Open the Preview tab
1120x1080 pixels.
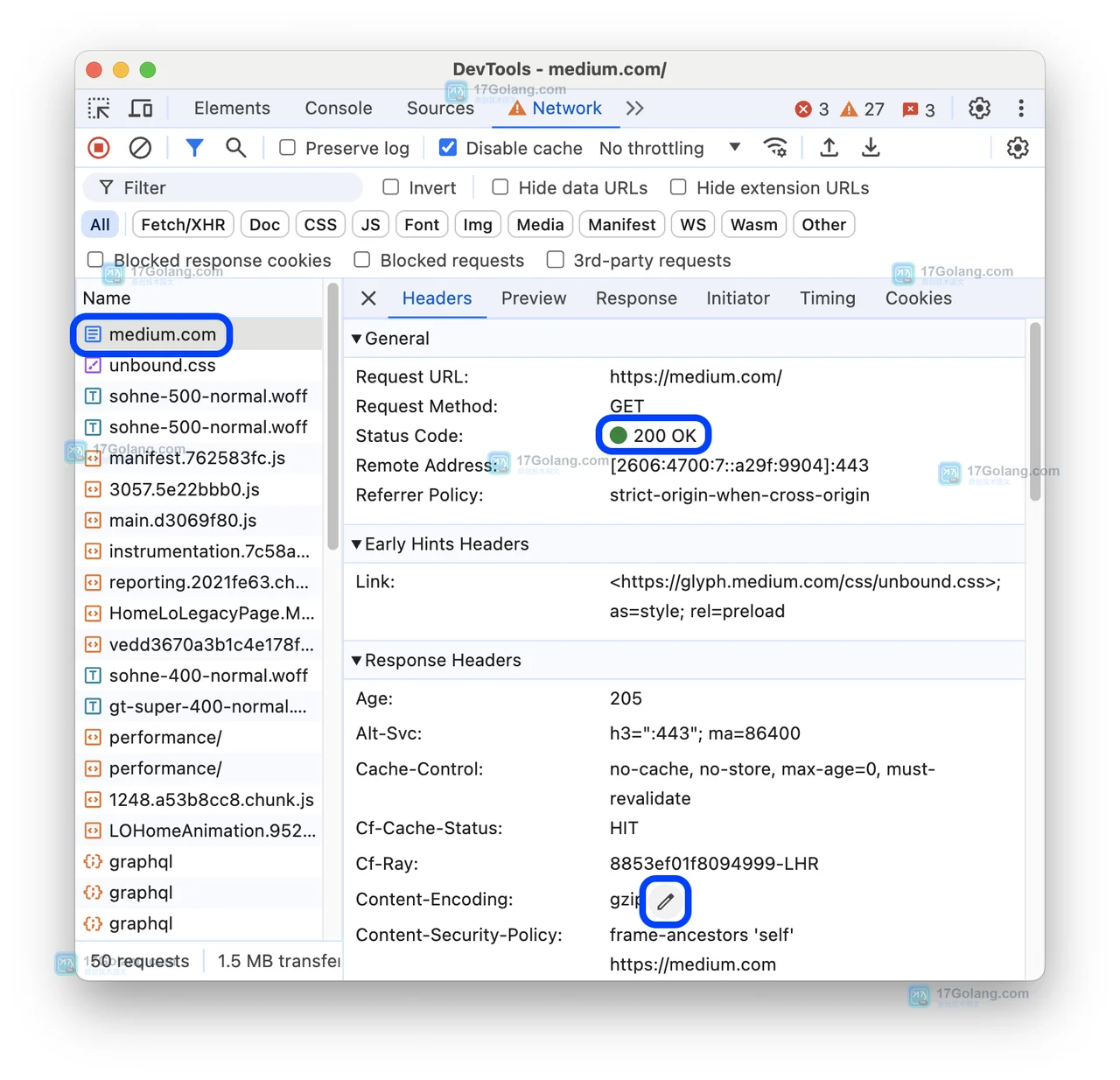[534, 298]
